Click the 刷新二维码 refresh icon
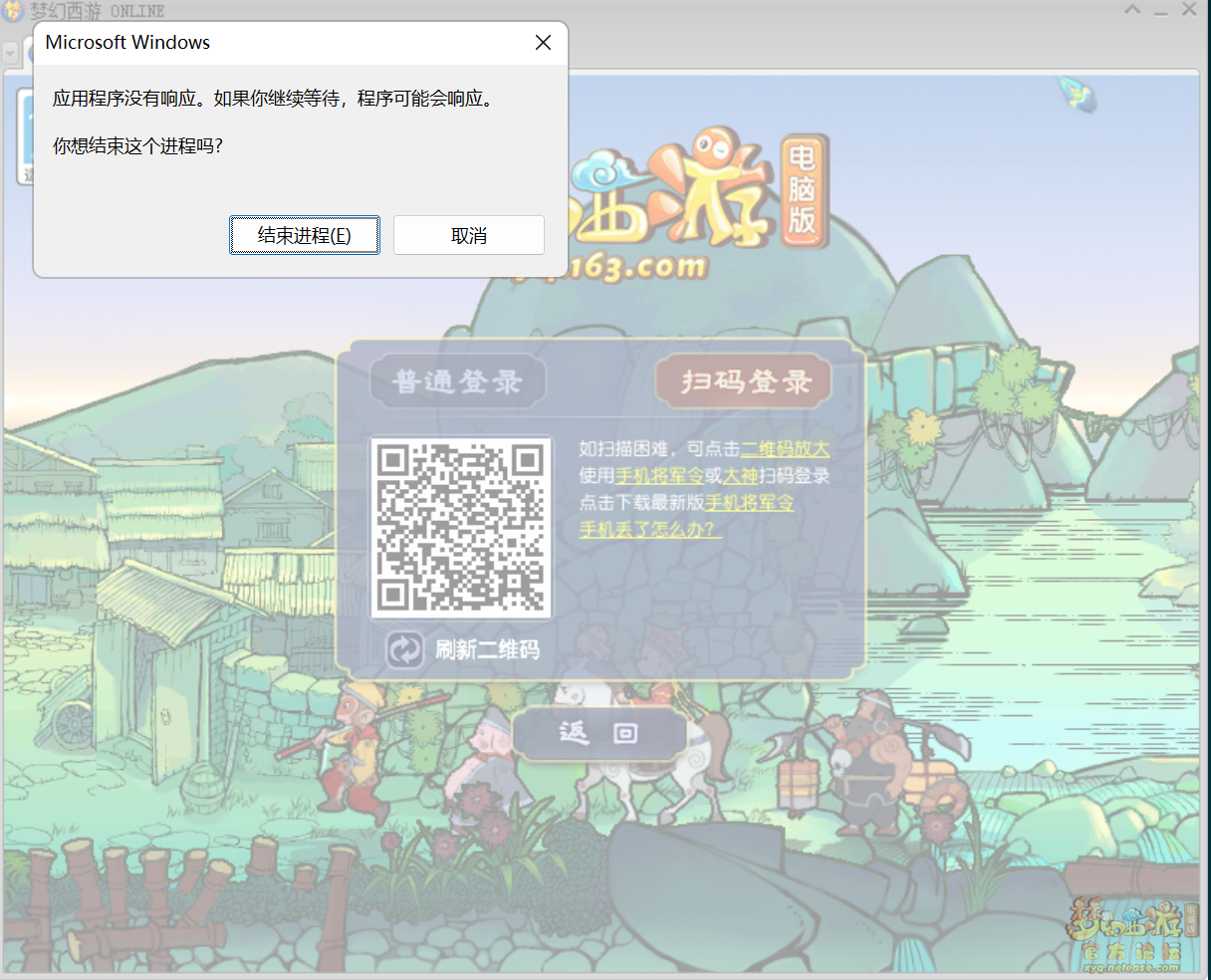Viewport: 1211px width, 980px height. click(x=404, y=650)
